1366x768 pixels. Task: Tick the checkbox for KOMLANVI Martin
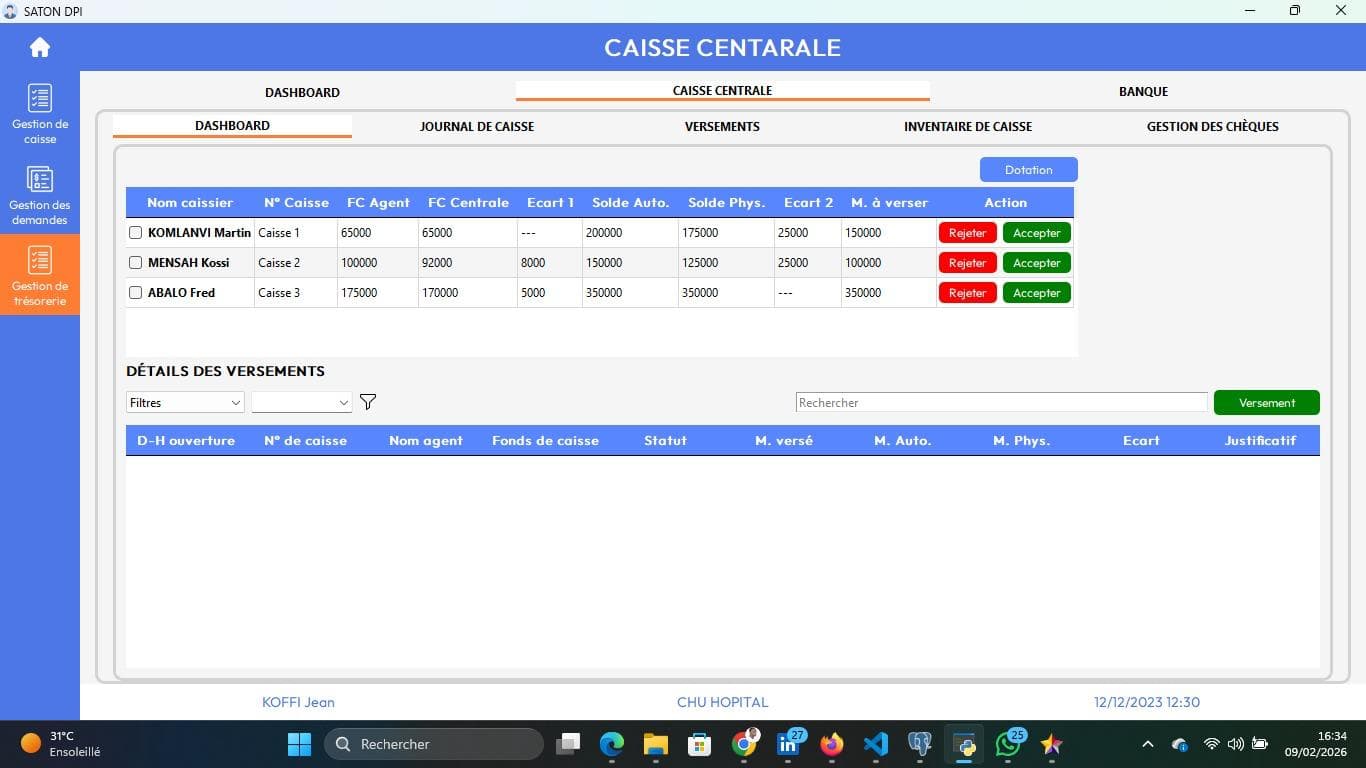coord(135,233)
